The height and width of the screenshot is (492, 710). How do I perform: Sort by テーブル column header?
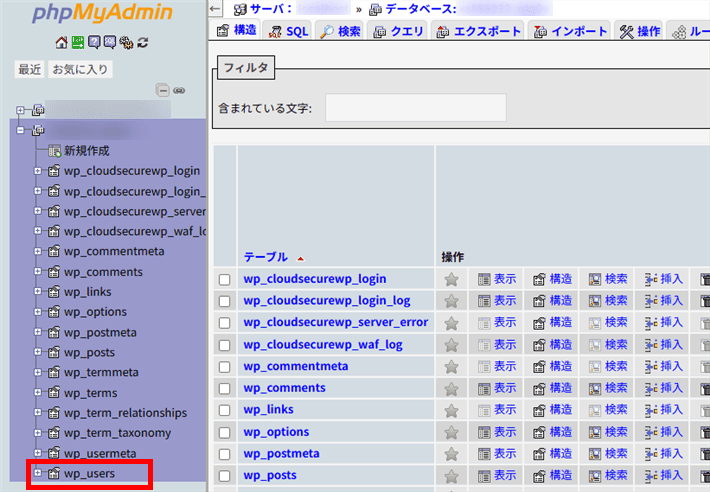click(266, 258)
